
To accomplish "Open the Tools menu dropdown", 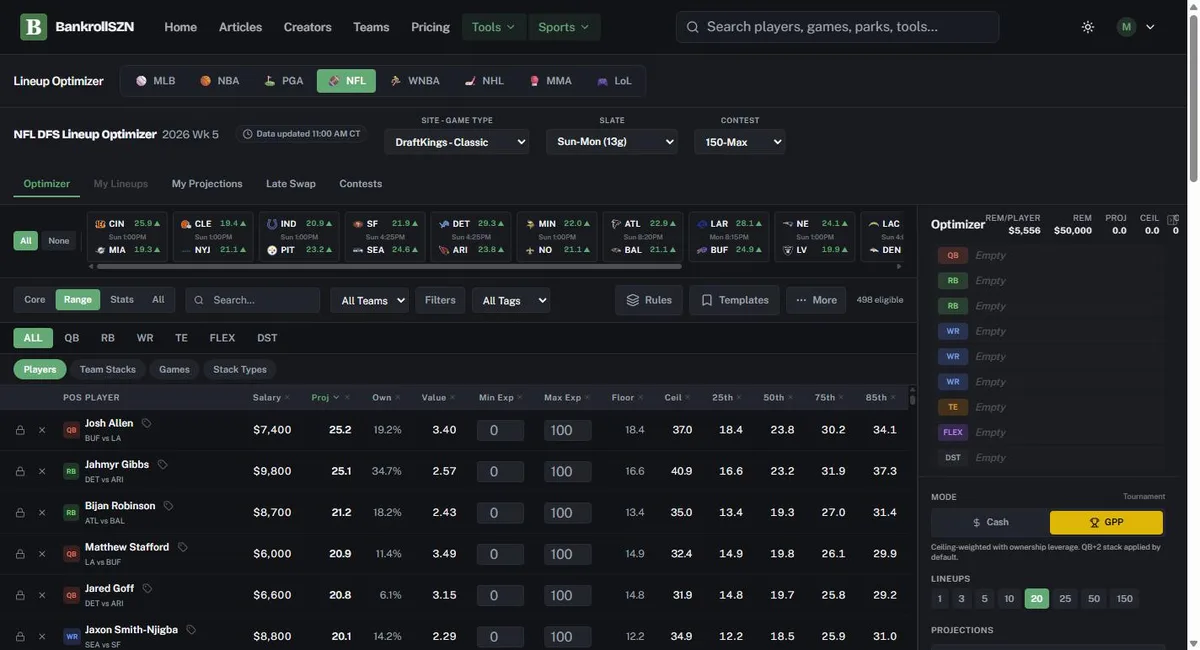I will pos(494,27).
